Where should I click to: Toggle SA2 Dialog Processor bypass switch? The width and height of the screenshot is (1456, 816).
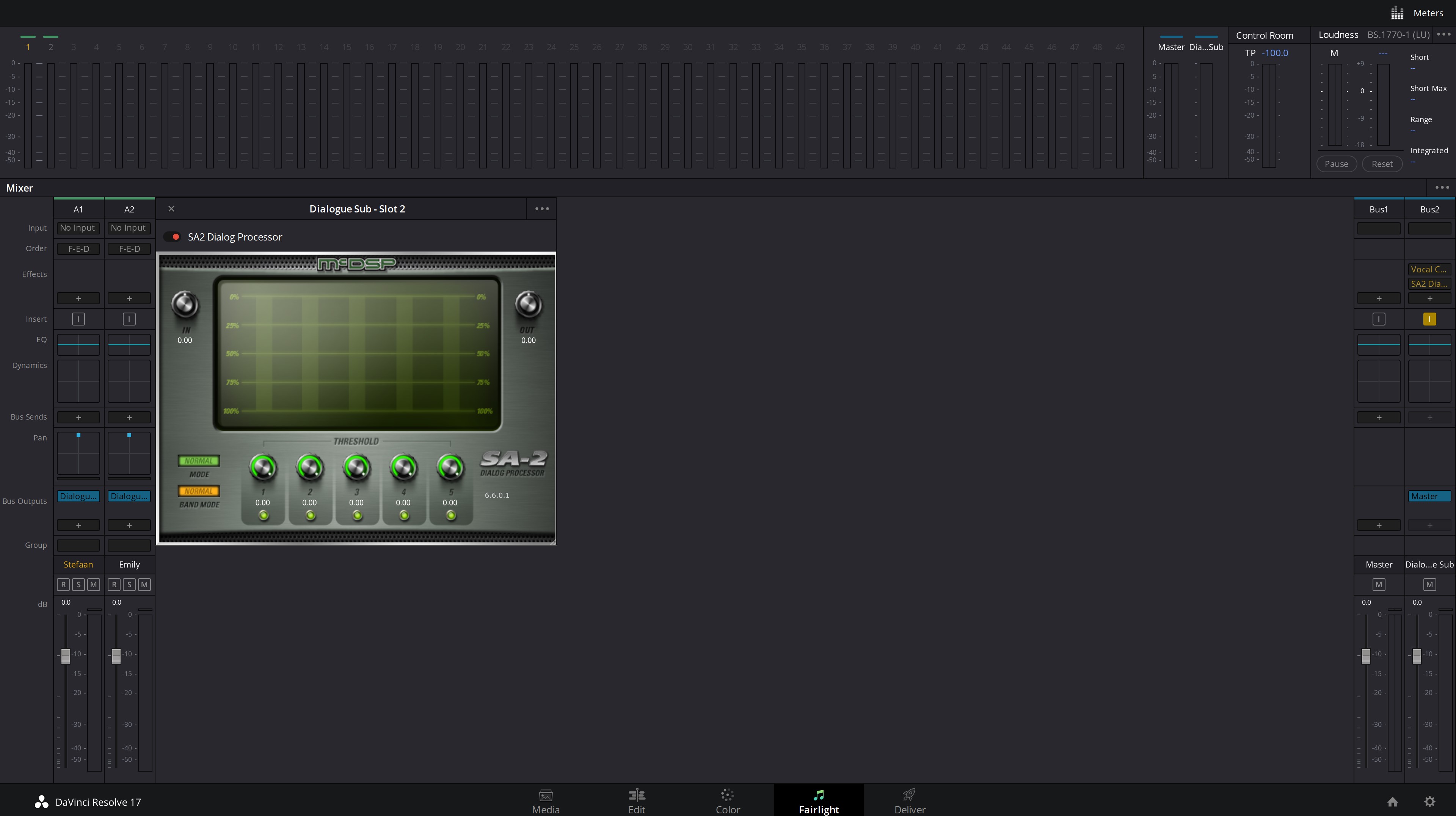(x=172, y=237)
